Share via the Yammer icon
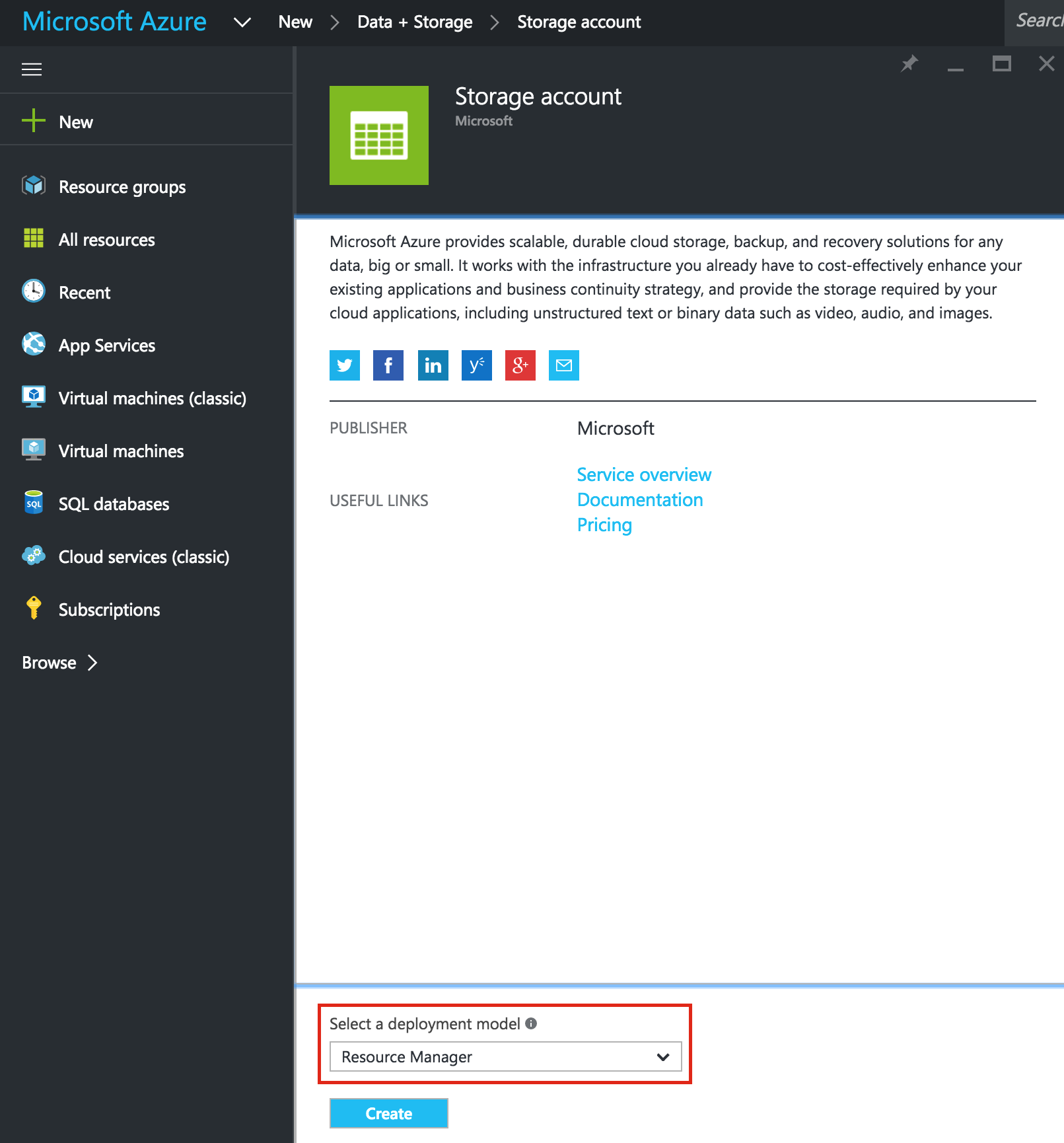Image resolution: width=1064 pixels, height=1143 pixels. coord(477,365)
